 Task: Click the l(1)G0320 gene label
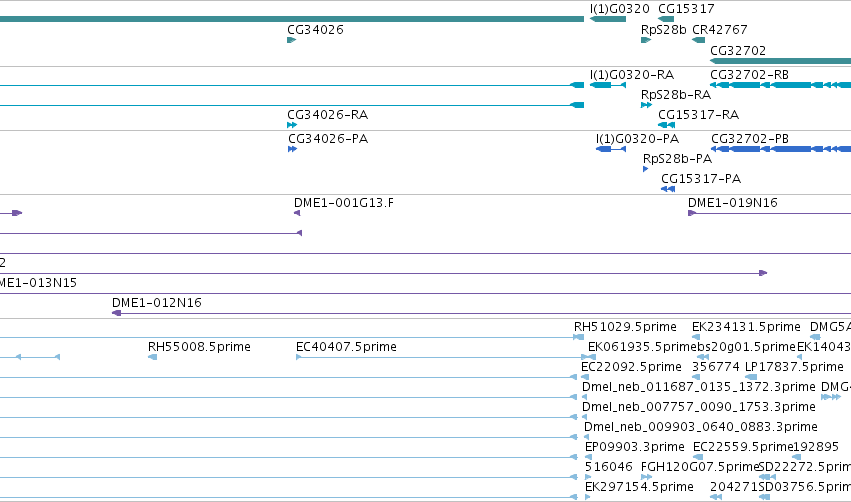point(619,9)
